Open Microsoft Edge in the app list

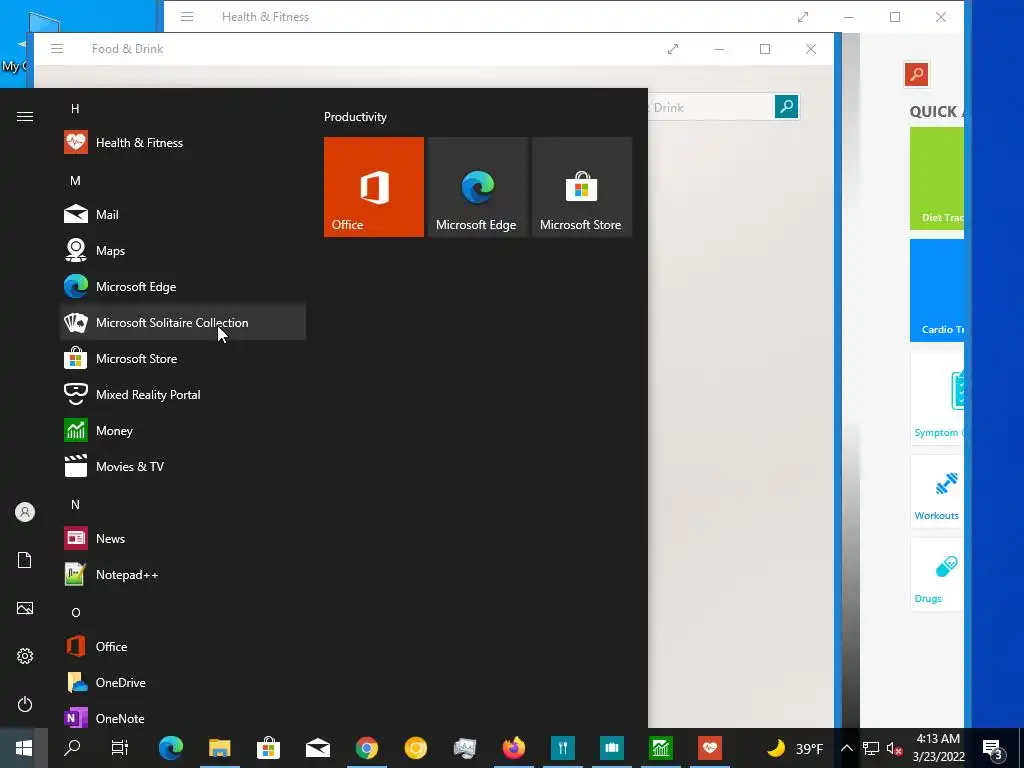tap(183, 286)
